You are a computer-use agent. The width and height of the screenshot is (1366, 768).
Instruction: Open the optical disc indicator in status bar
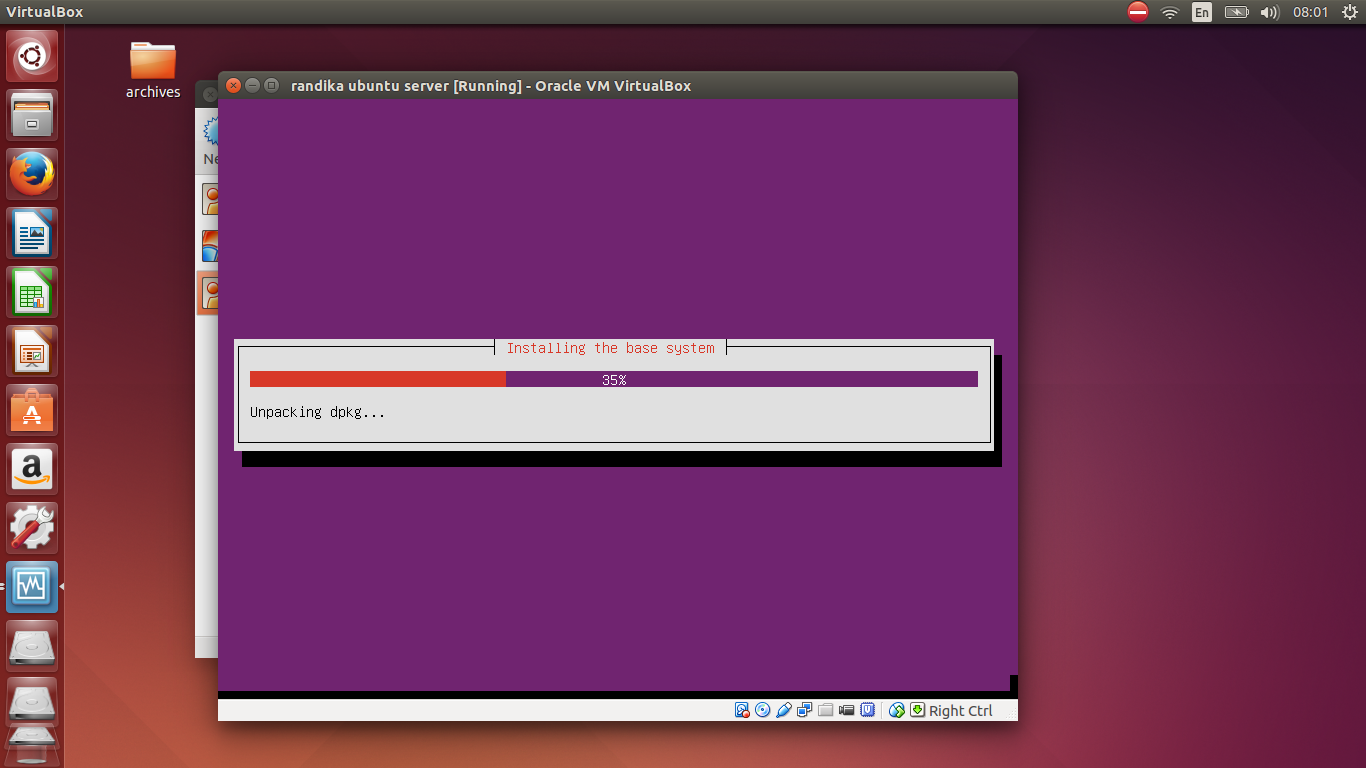tap(763, 710)
